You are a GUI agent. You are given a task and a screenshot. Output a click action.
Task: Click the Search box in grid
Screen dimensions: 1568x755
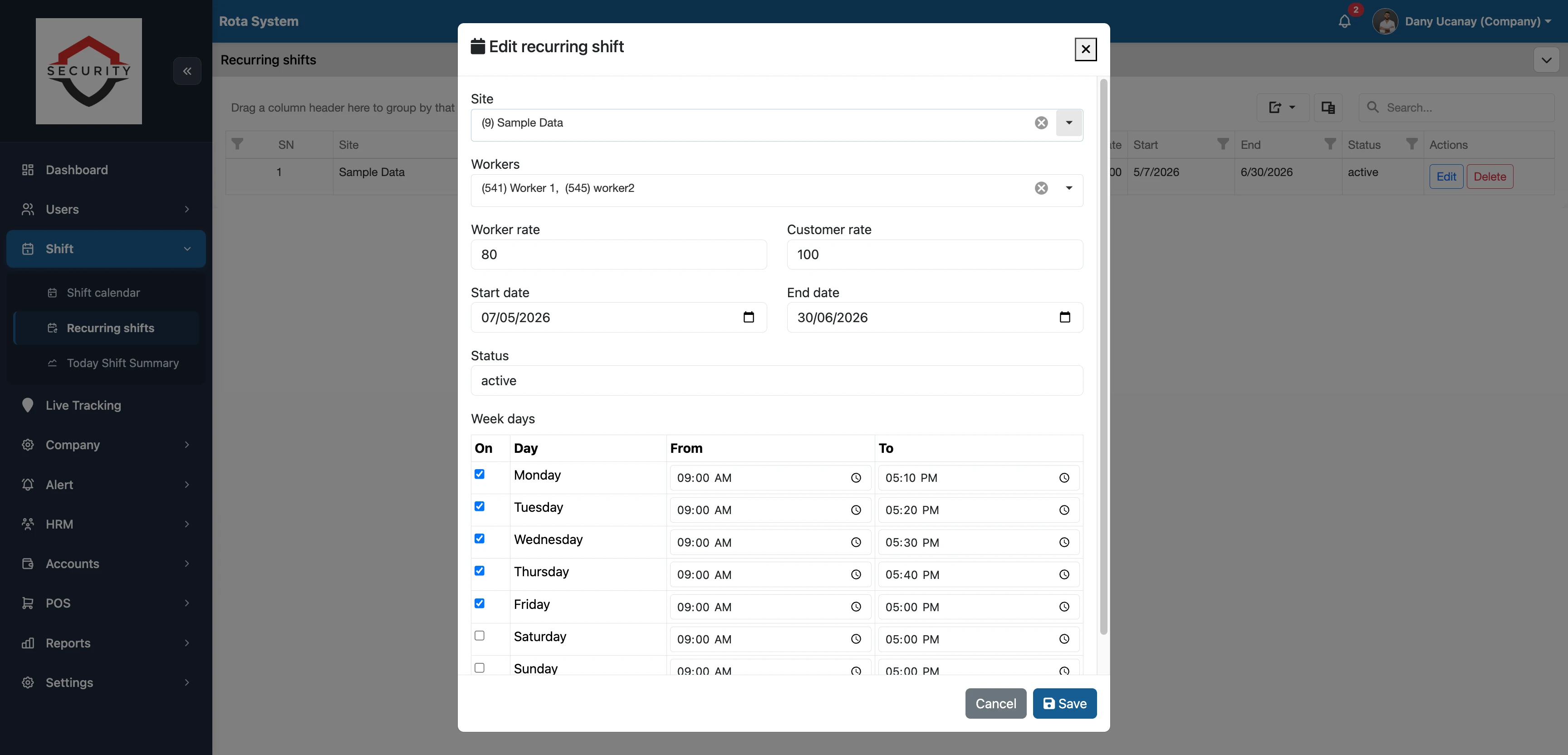[1456, 108]
